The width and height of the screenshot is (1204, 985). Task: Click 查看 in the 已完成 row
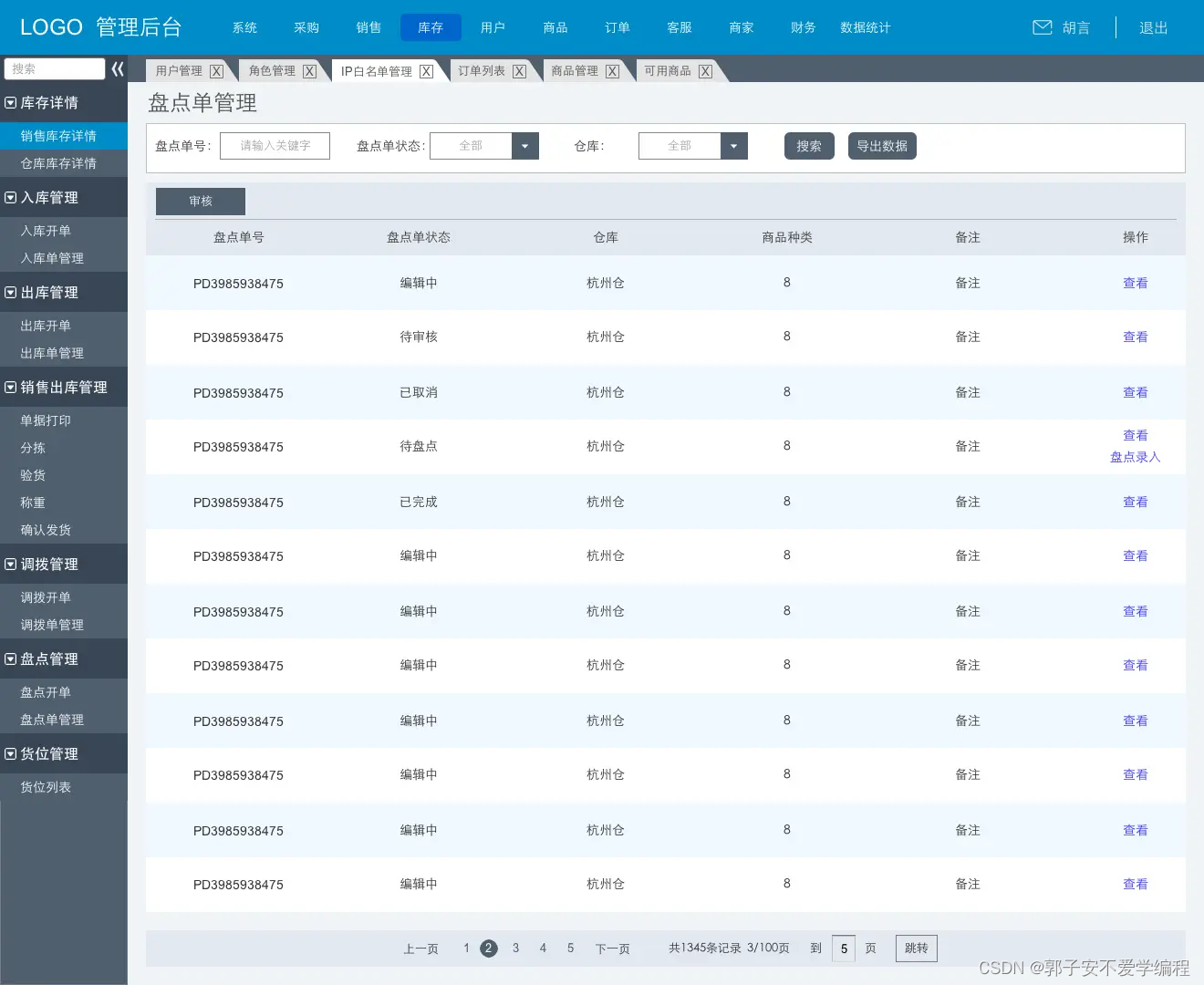(x=1135, y=502)
